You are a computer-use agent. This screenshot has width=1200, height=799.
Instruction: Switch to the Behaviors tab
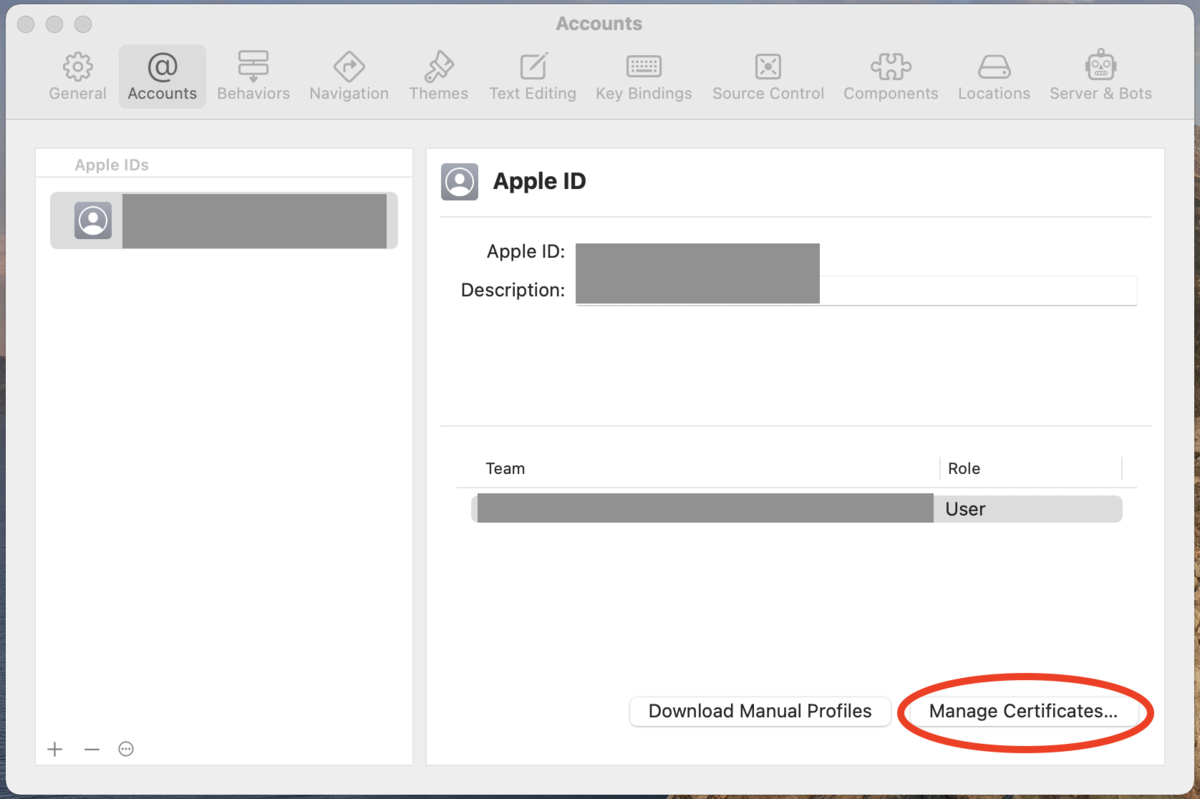click(253, 77)
